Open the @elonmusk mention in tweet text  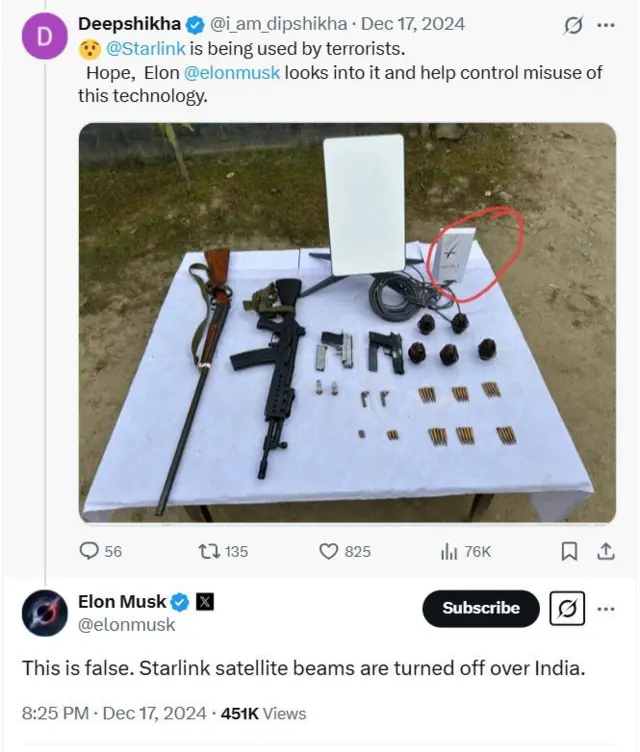pyautogui.click(x=231, y=73)
